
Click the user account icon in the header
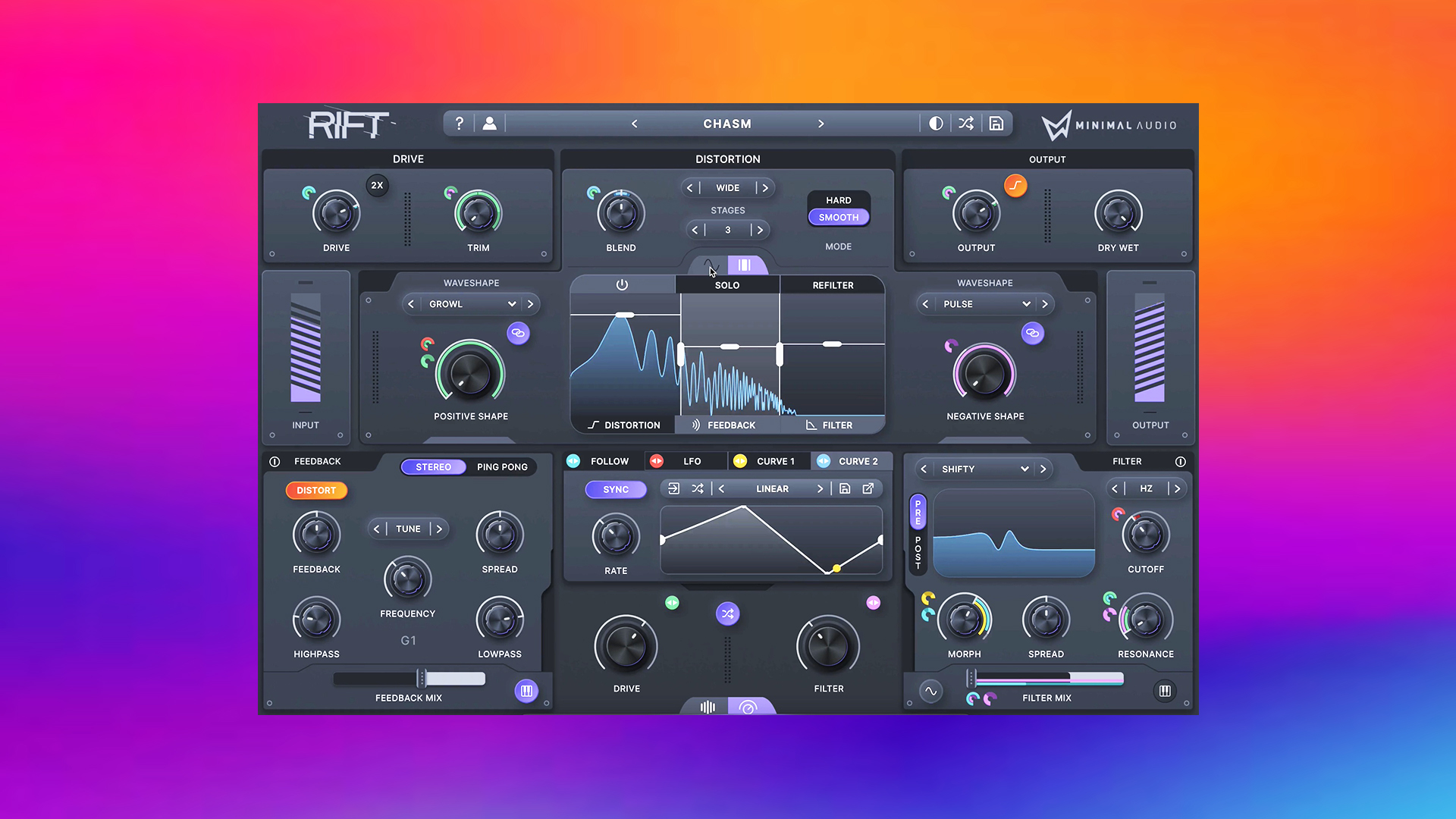489,123
